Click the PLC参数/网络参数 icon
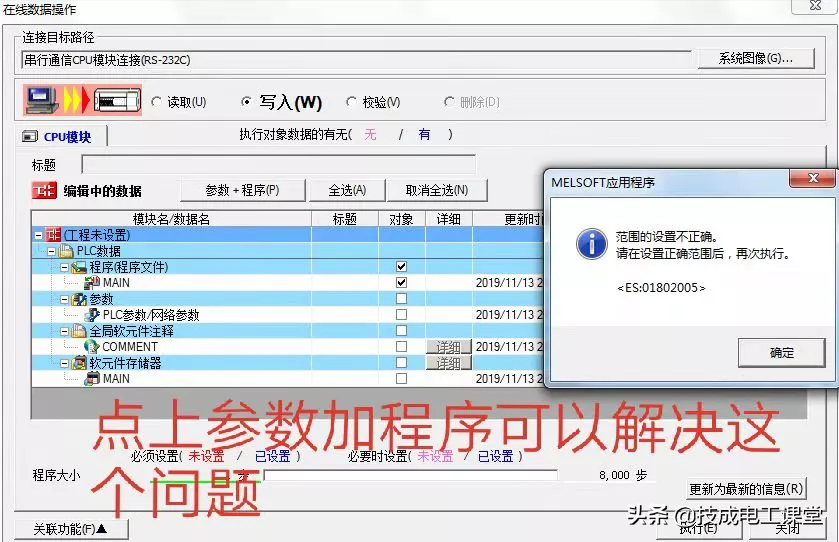This screenshot has width=839, height=542. [x=92, y=315]
